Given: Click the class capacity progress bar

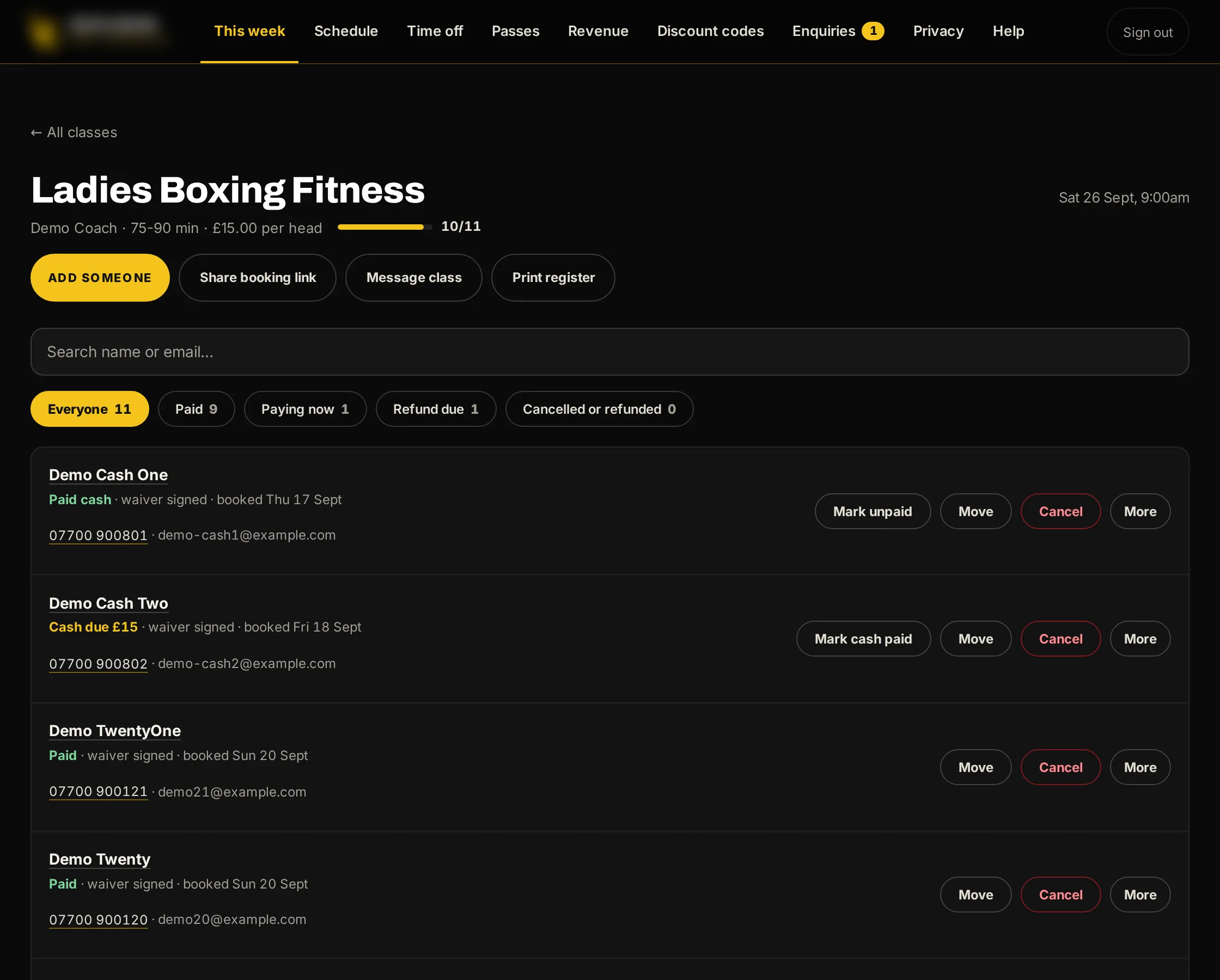Looking at the screenshot, I should [x=385, y=227].
